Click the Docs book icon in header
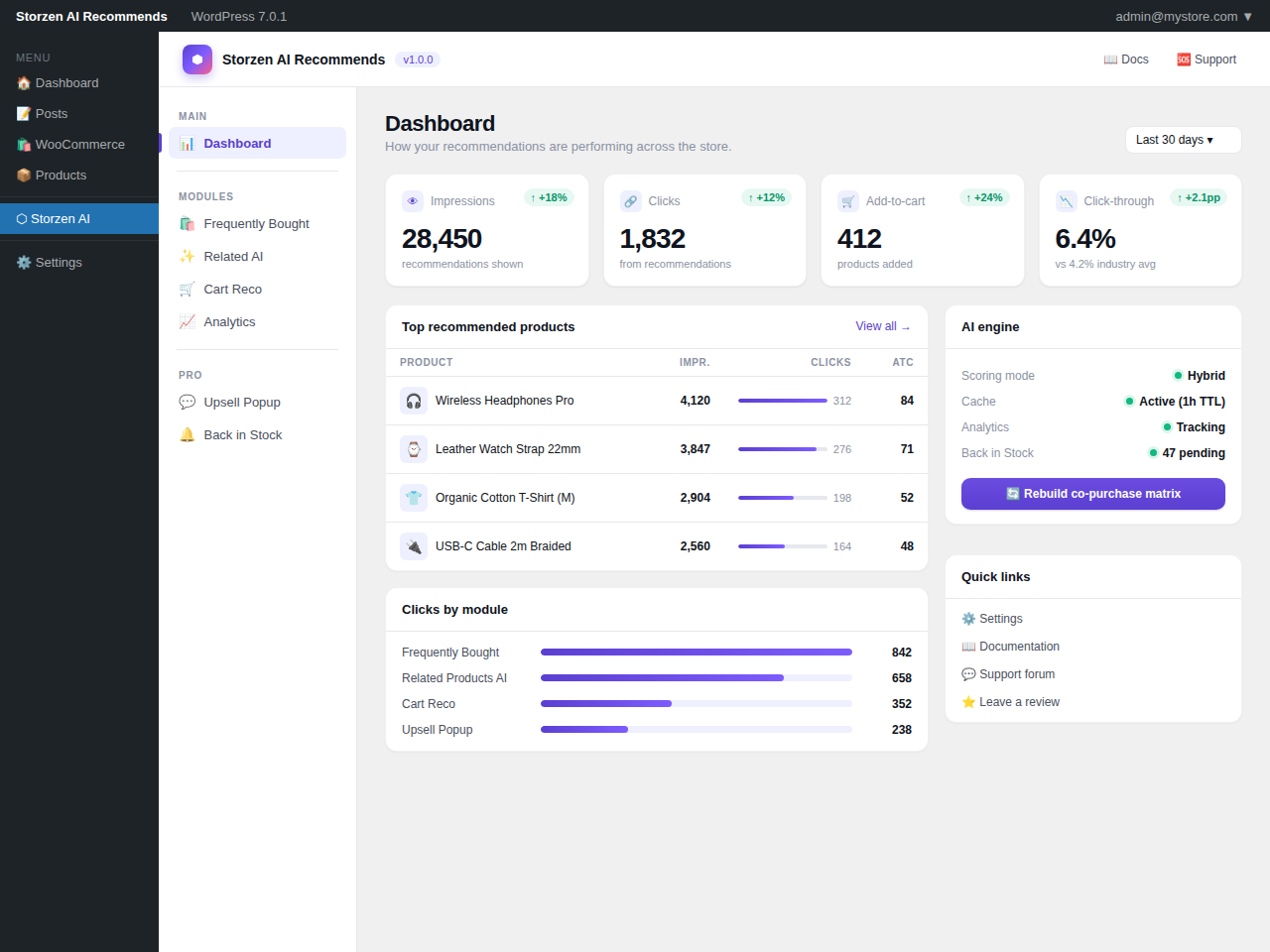Image resolution: width=1270 pixels, height=952 pixels. pos(1110,59)
